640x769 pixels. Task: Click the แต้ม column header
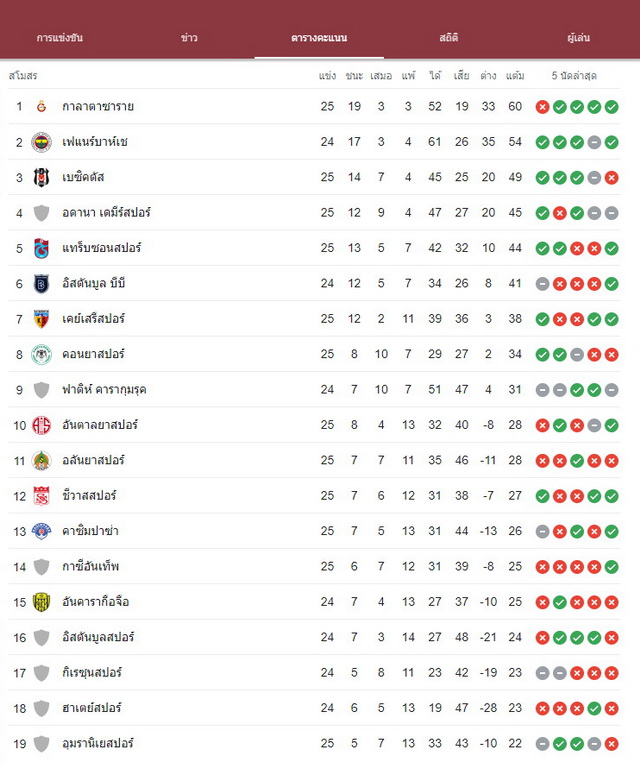point(515,76)
